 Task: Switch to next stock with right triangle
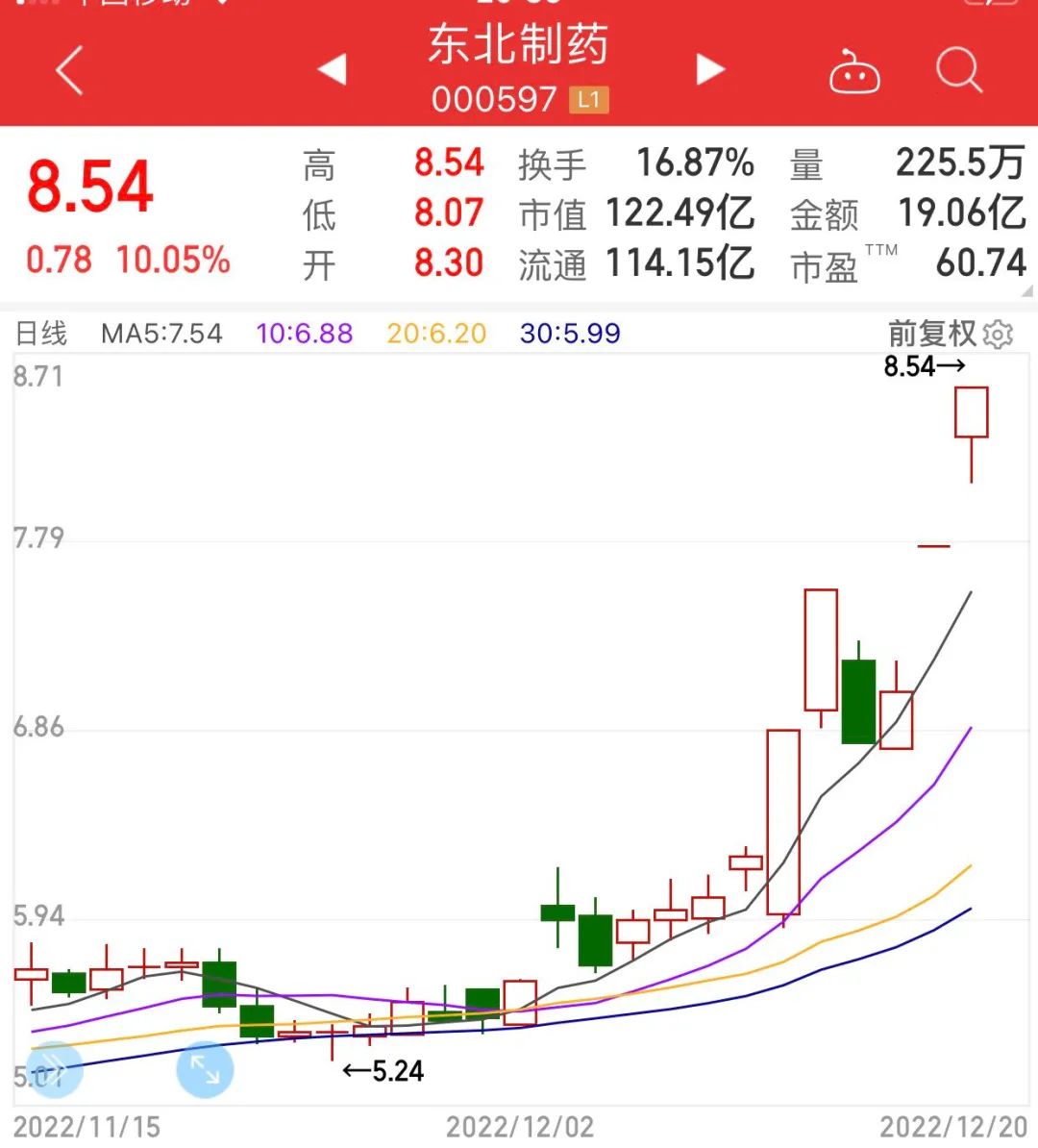point(709,69)
